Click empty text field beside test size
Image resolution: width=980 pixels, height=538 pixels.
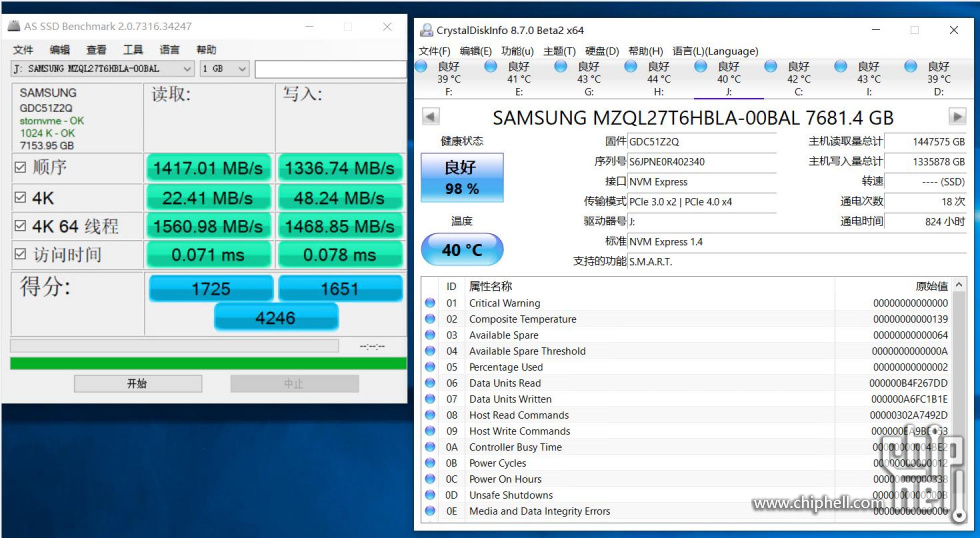[x=331, y=69]
